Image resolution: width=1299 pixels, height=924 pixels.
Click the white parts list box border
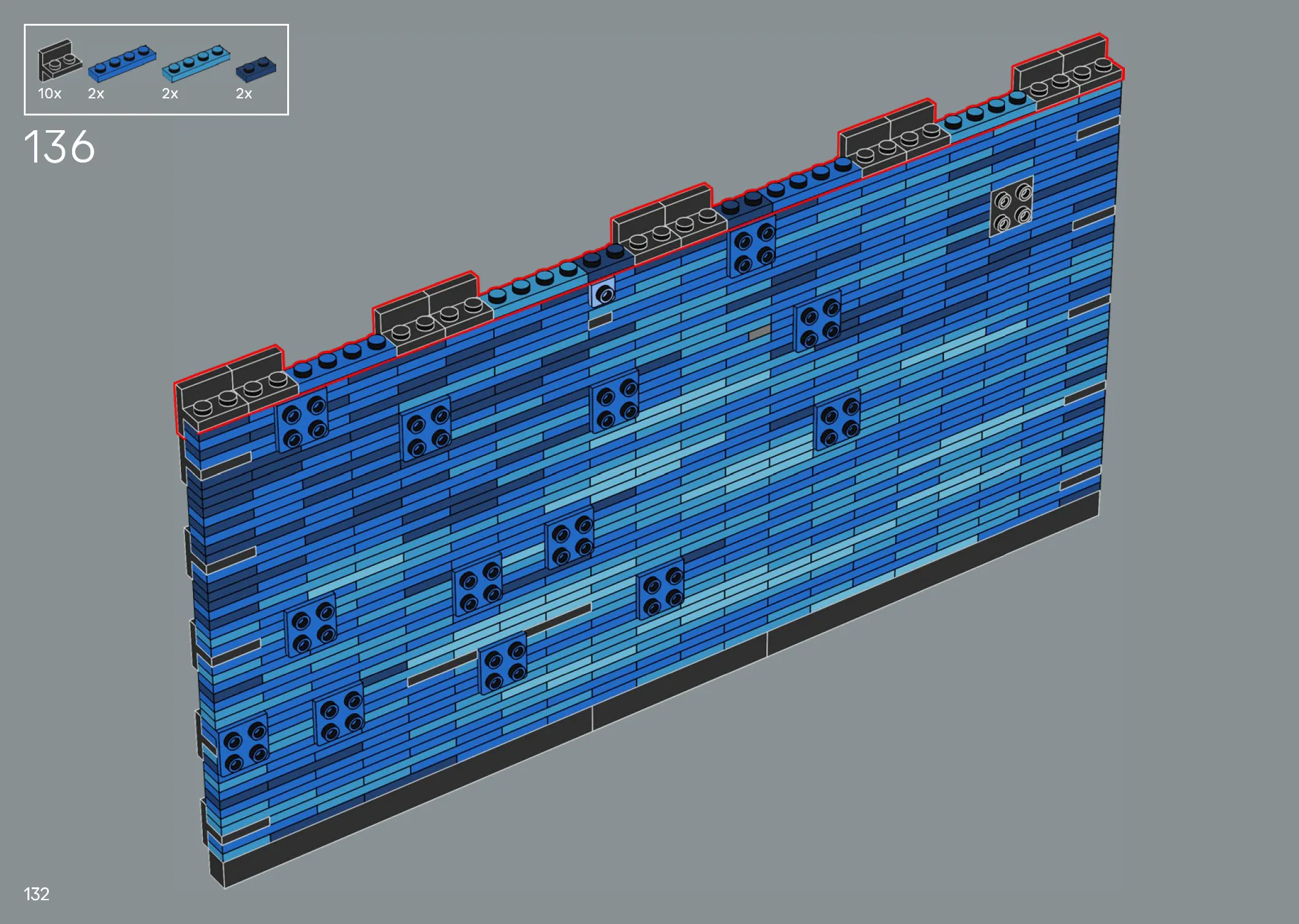[156, 25]
